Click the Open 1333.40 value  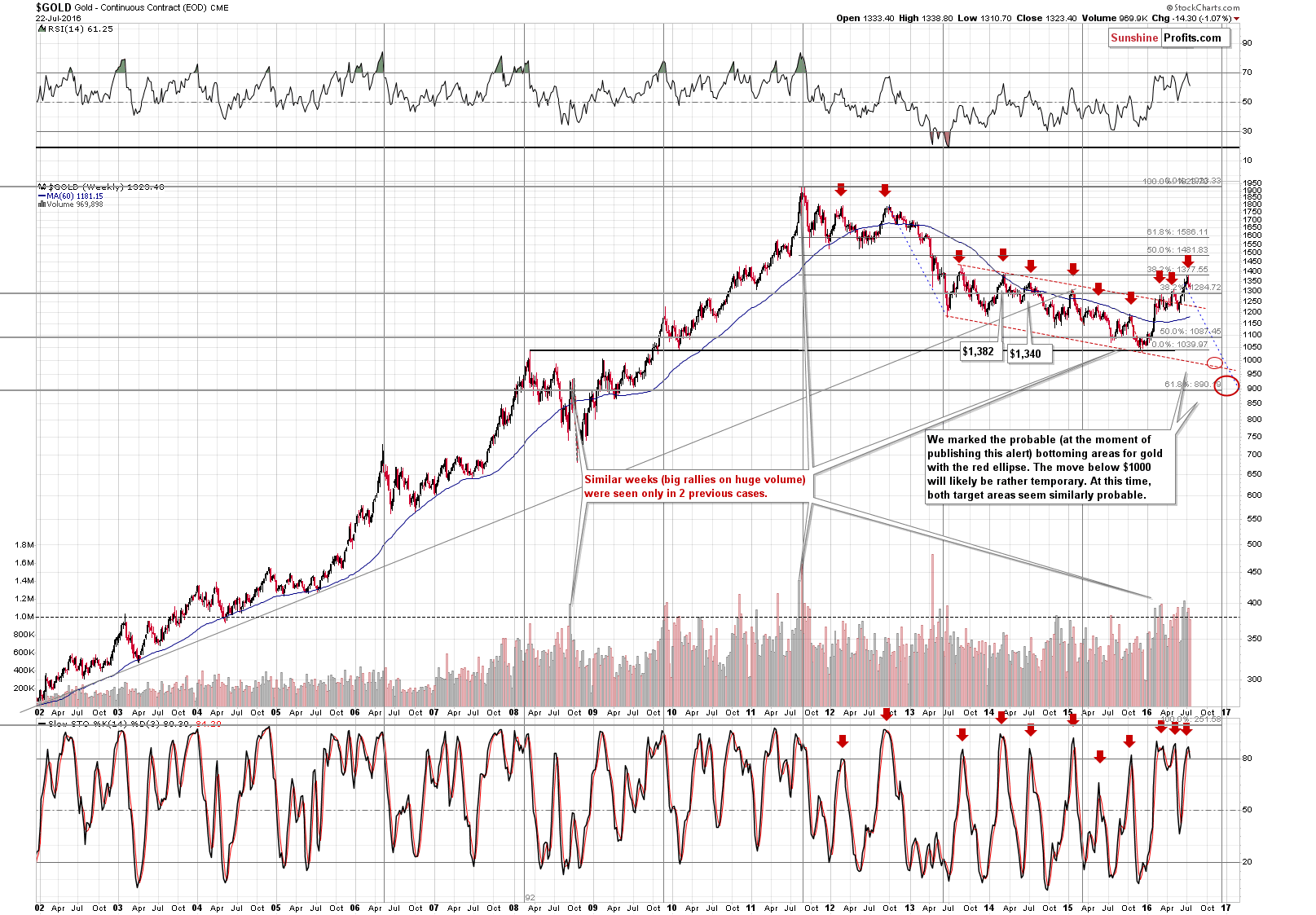[865, 18]
